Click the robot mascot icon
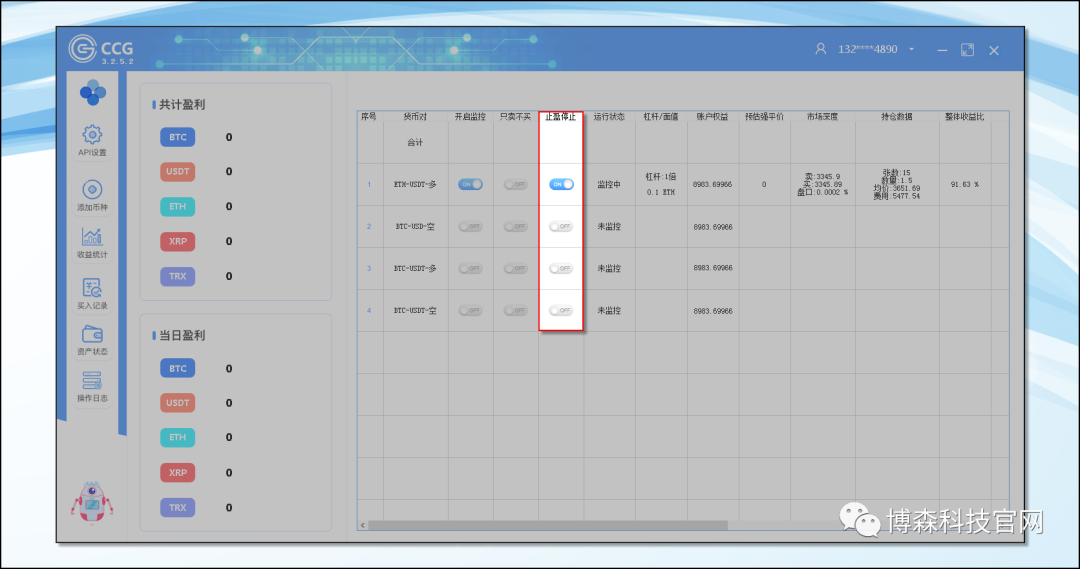Viewport: 1080px width, 569px height. pyautogui.click(x=92, y=501)
